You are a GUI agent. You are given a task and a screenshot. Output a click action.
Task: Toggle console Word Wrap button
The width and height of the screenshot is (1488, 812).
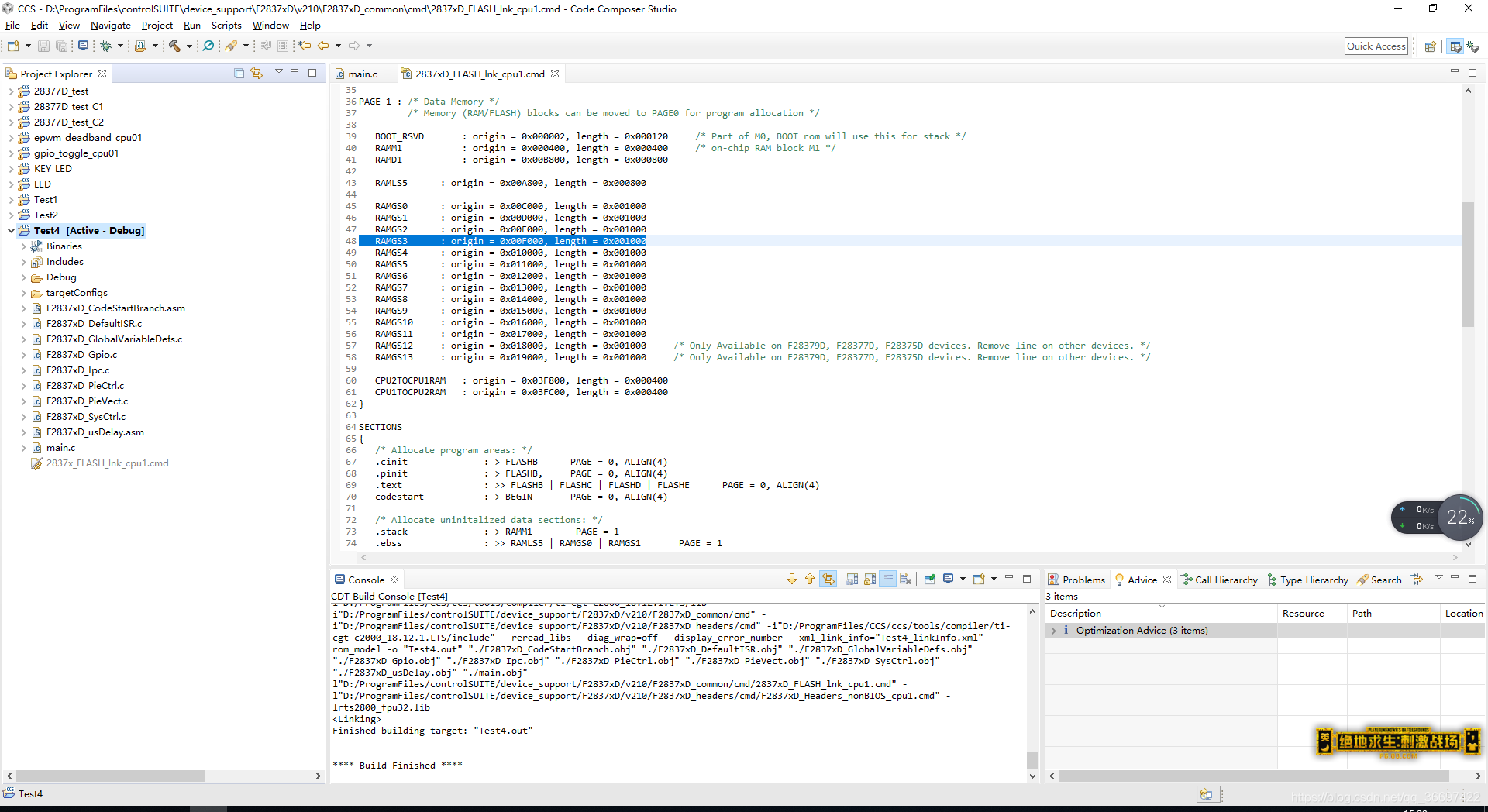(x=888, y=580)
